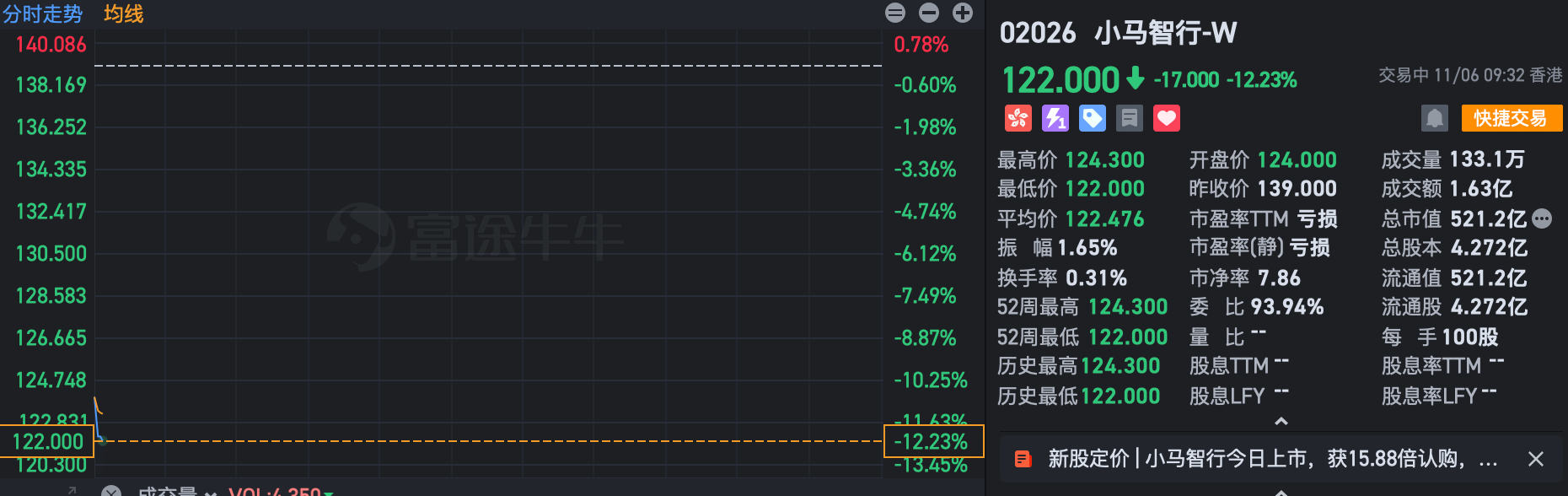Click the heart favorites icon

point(1167,118)
